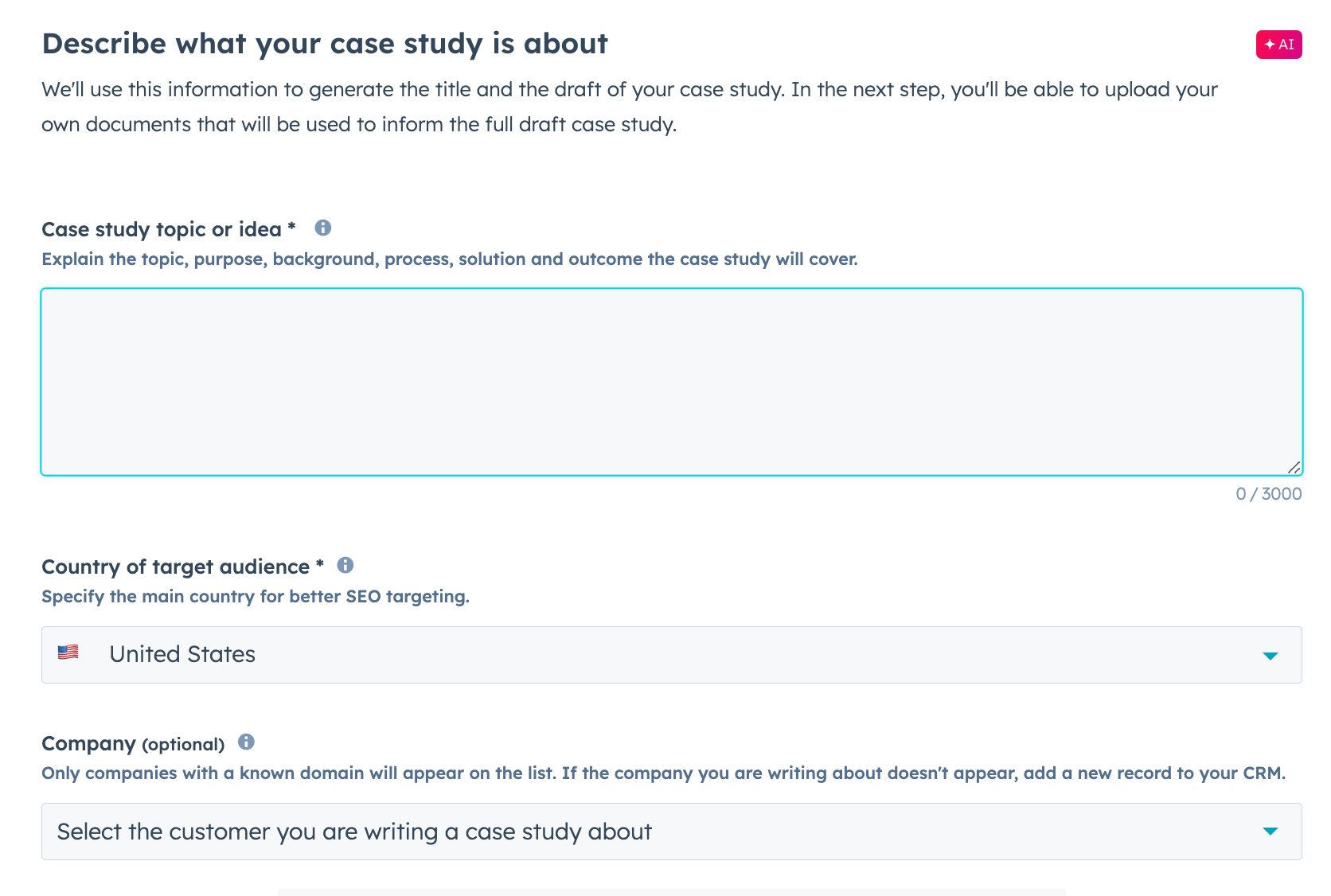Click the AI button to generate content
Image resolution: width=1331 pixels, height=896 pixels.
[1278, 45]
